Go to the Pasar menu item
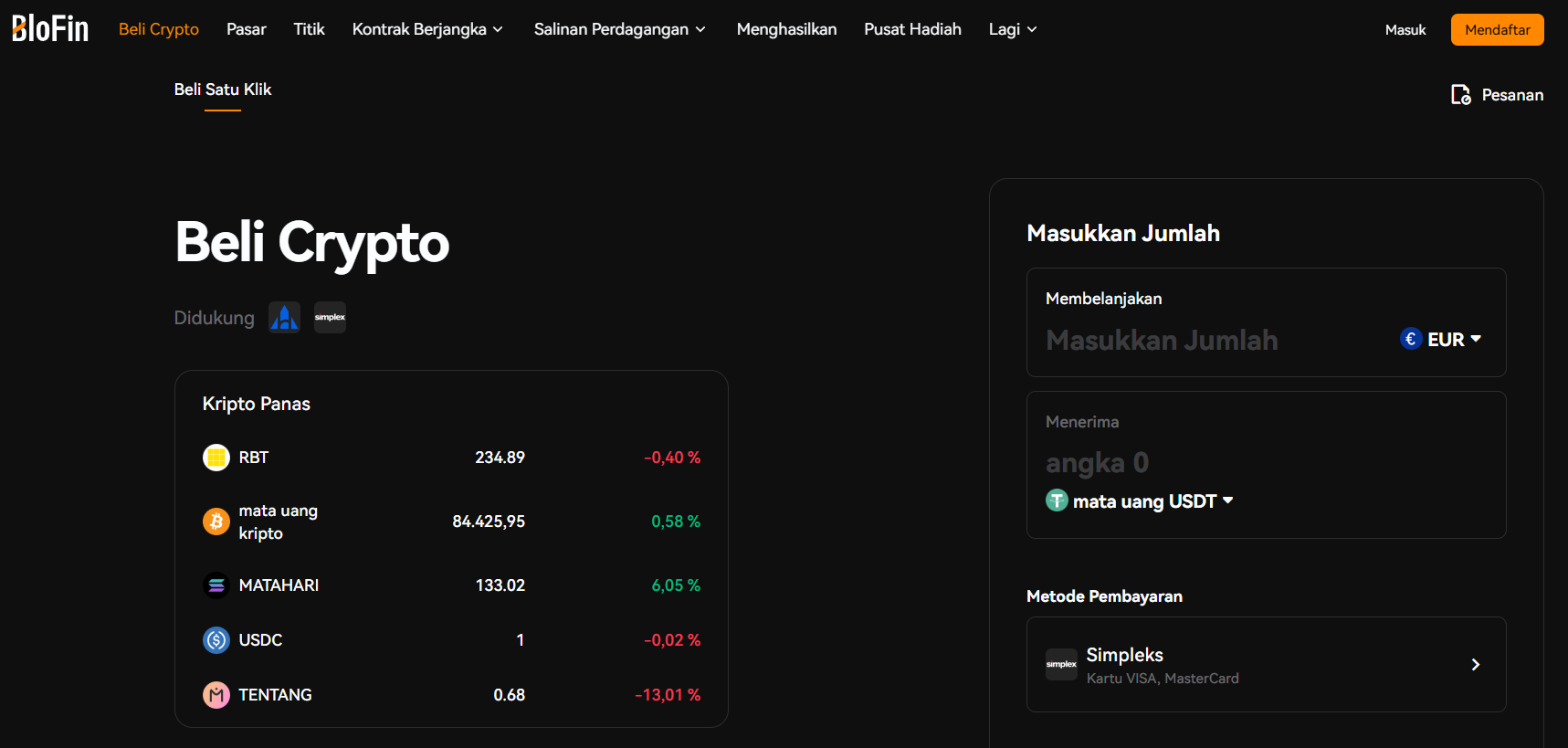Viewport: 1568px width, 748px height. click(x=247, y=29)
